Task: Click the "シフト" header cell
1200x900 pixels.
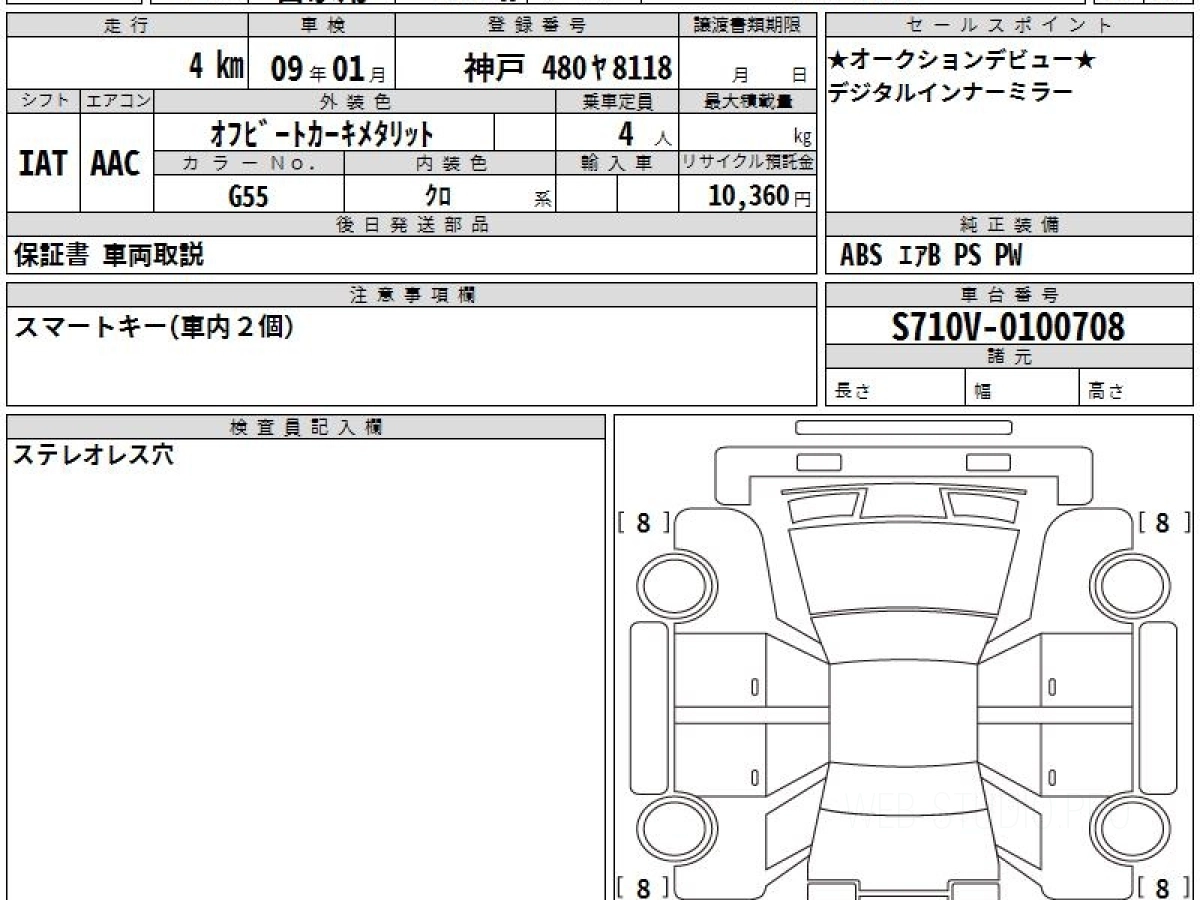Action: [43, 101]
